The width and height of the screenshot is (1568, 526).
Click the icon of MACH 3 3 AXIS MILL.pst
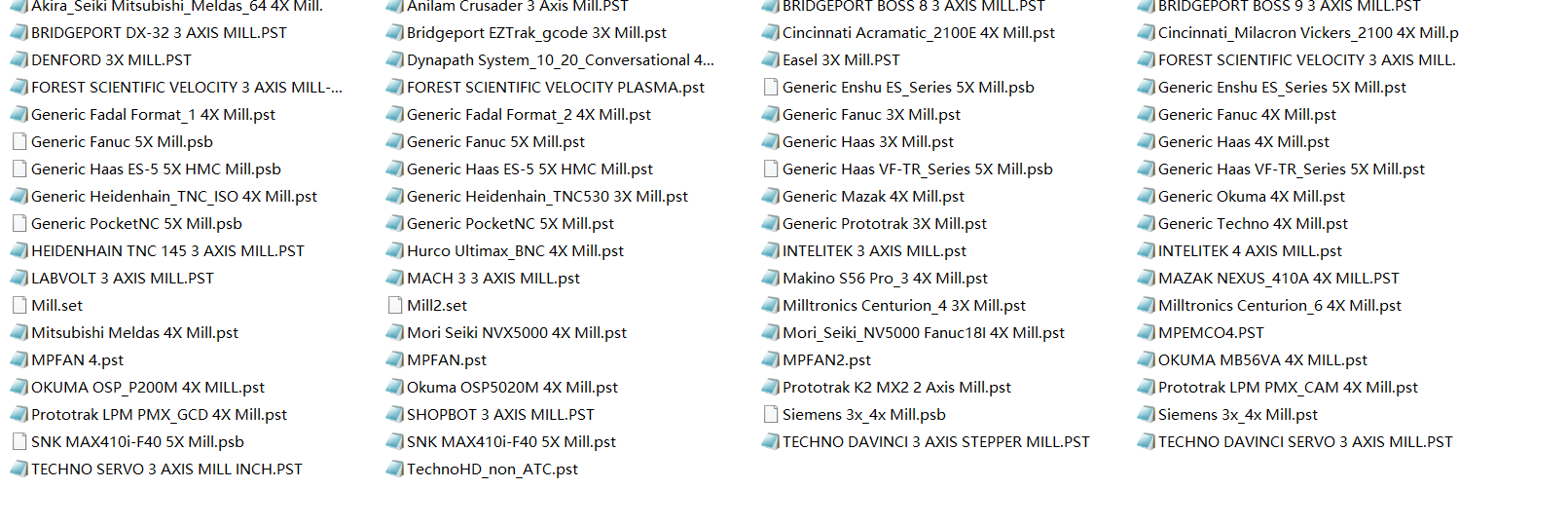[x=394, y=278]
